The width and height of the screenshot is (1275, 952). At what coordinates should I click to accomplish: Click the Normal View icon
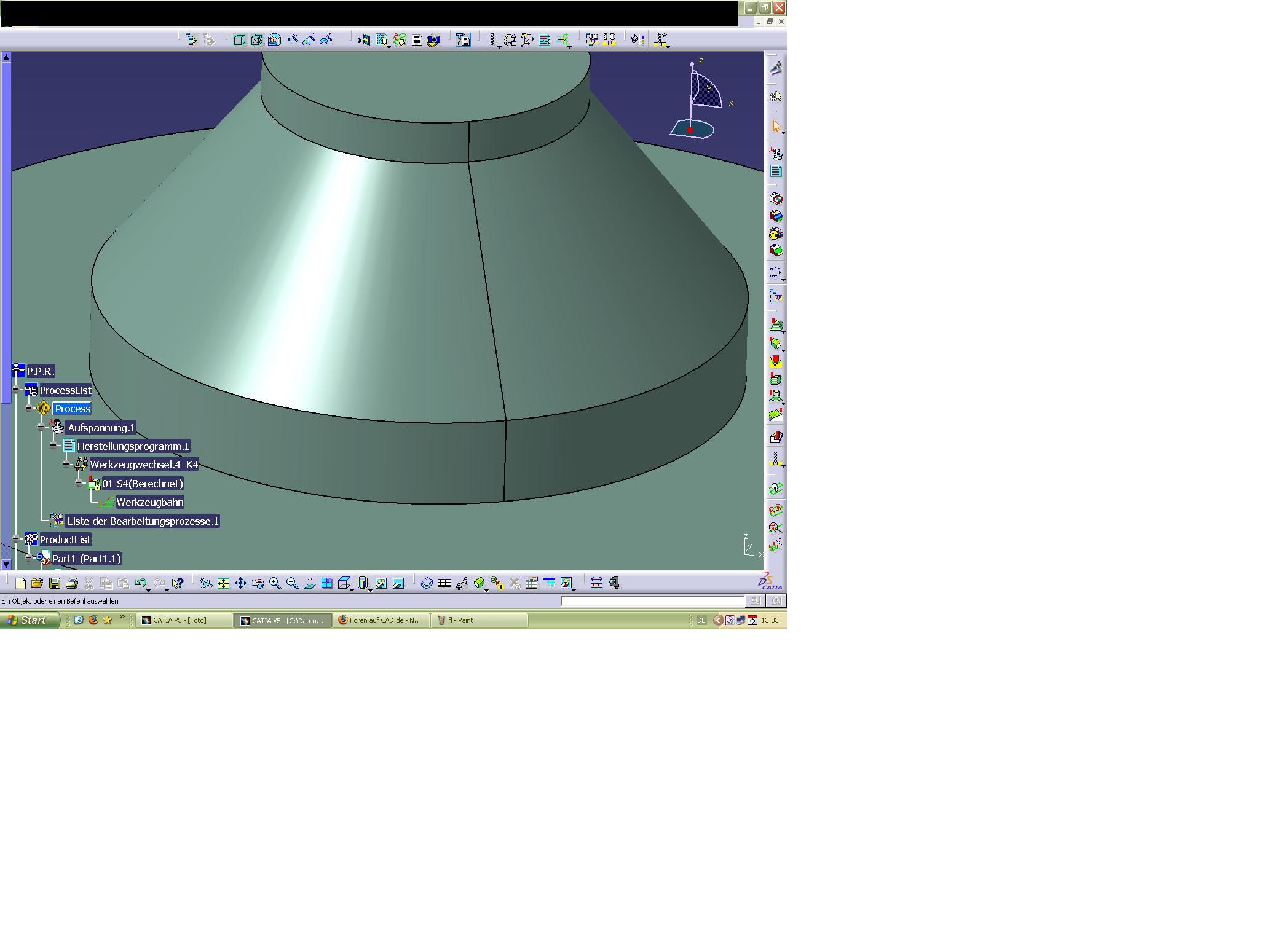tap(309, 583)
